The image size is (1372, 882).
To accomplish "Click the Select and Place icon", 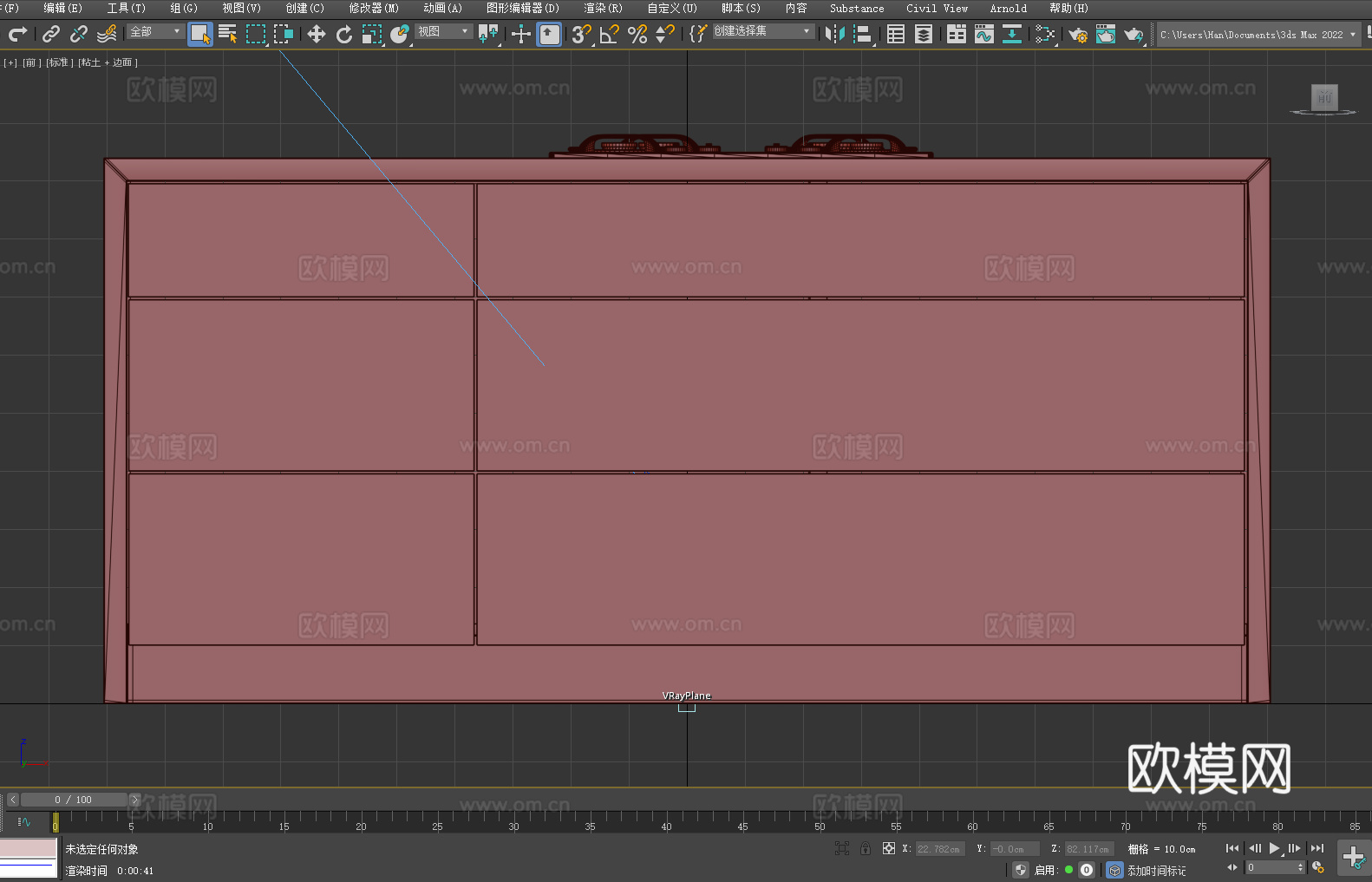I will (400, 34).
